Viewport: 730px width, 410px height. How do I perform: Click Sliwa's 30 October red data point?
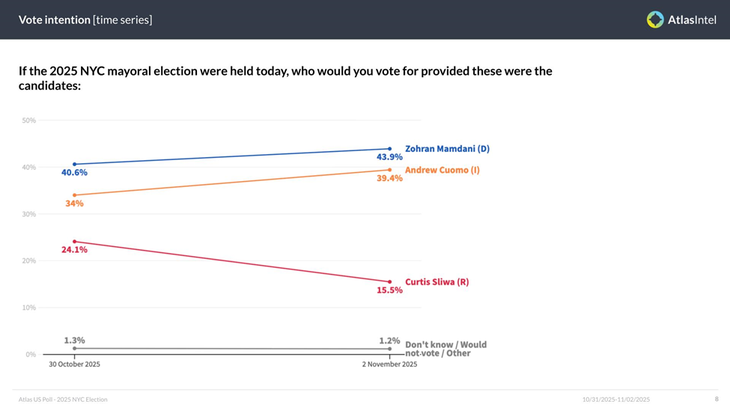coord(75,241)
